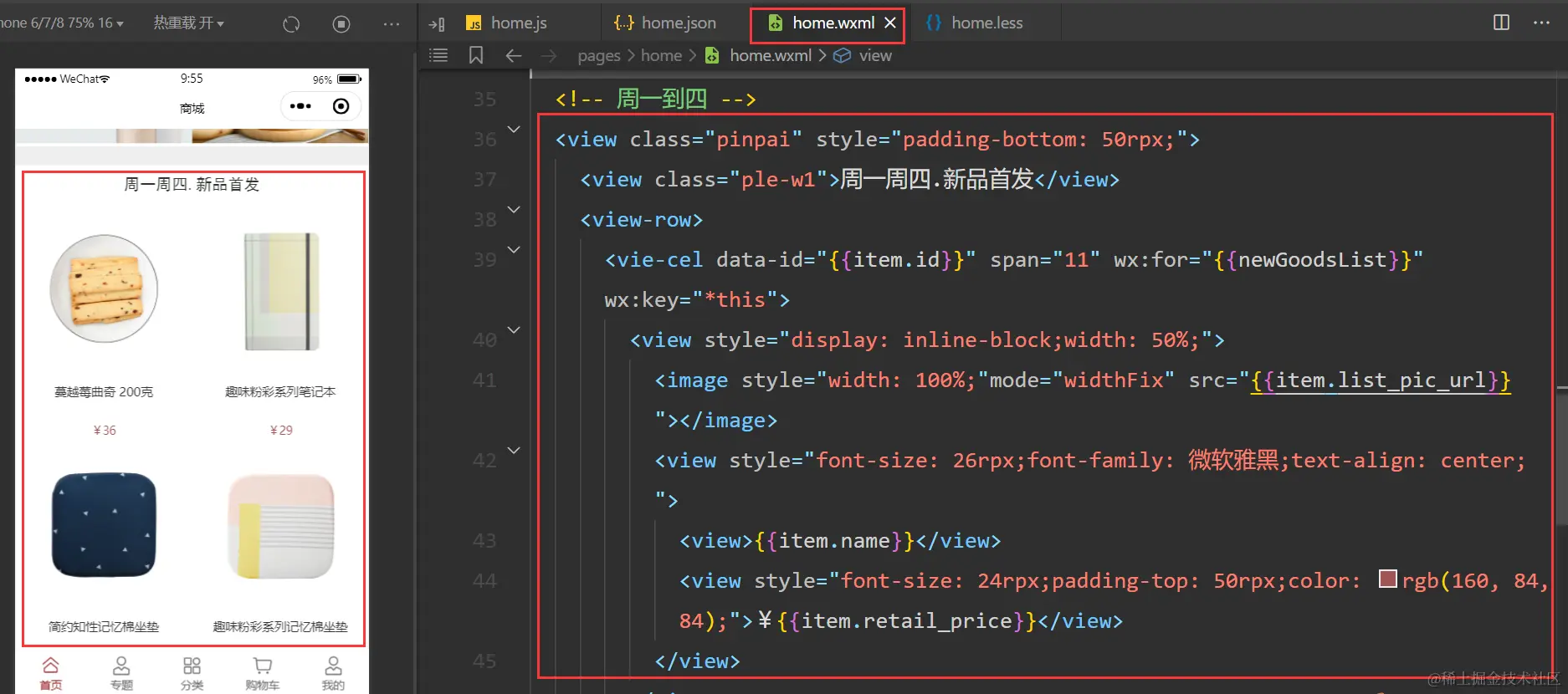Select the cookie product thumbnail
Screen dimensions: 1568x694
point(104,288)
